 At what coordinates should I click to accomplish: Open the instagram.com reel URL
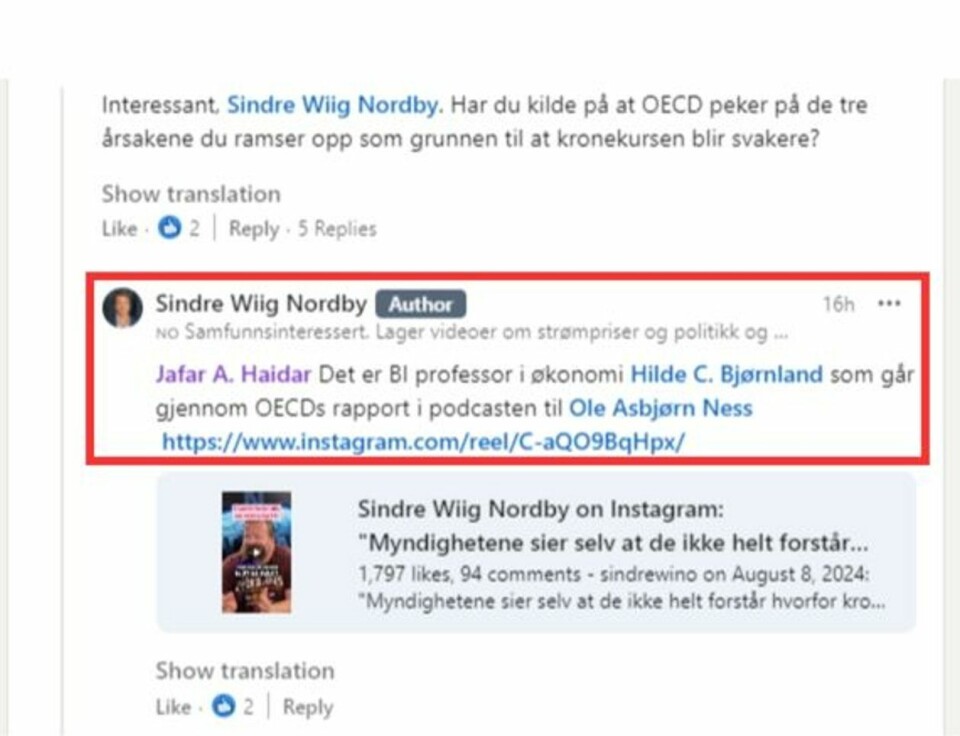[423, 441]
